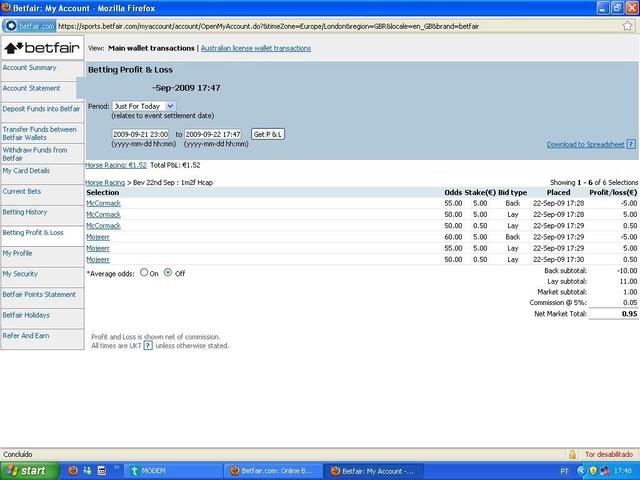
Task: Open McCormack selection with odds 55.00
Action: (x=103, y=203)
